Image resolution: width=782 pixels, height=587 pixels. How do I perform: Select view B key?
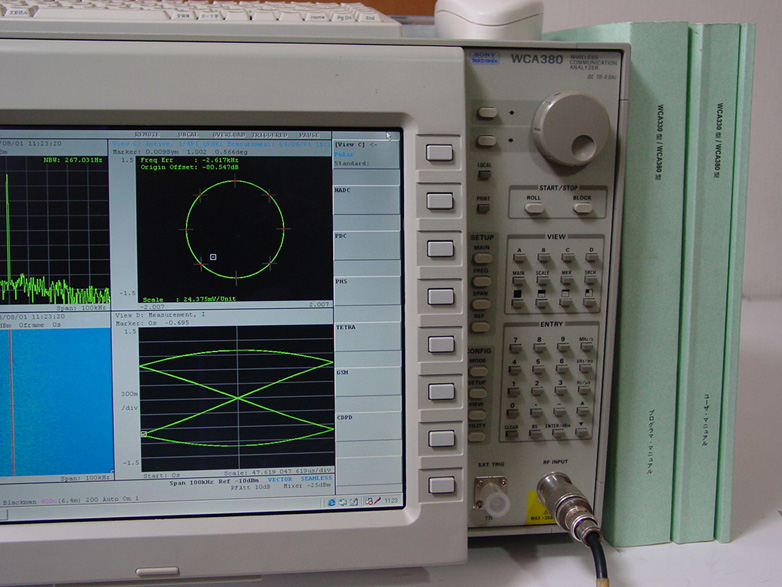coord(544,257)
